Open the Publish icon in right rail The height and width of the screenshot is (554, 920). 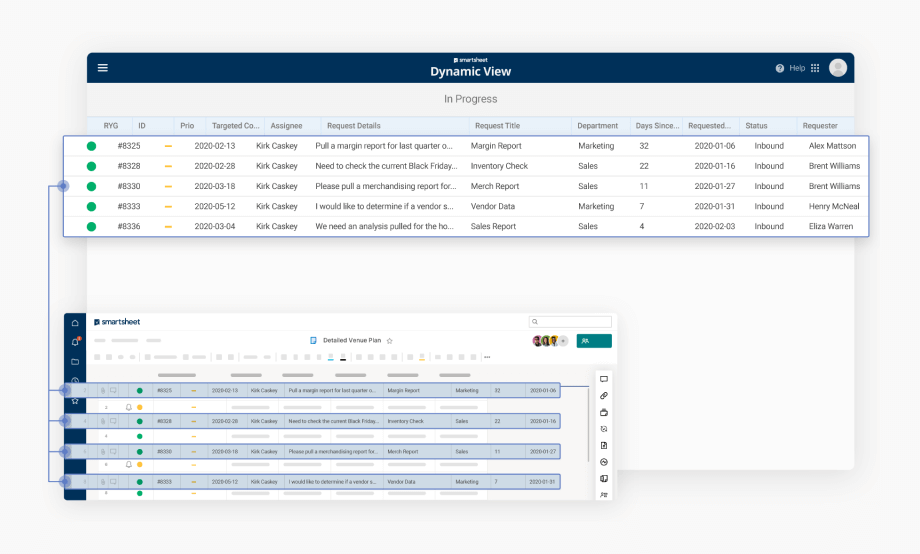[604, 445]
